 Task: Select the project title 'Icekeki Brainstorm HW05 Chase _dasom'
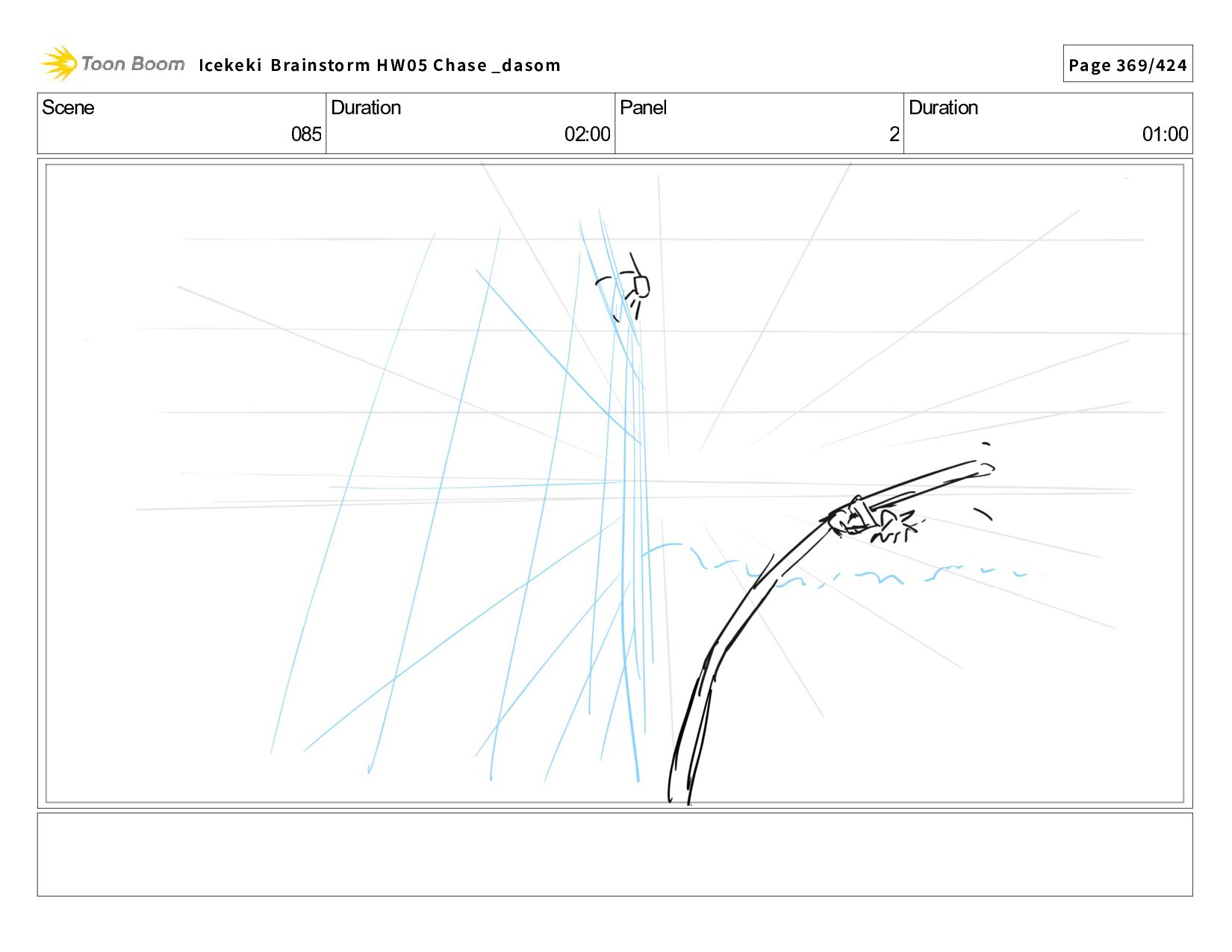[x=379, y=66]
